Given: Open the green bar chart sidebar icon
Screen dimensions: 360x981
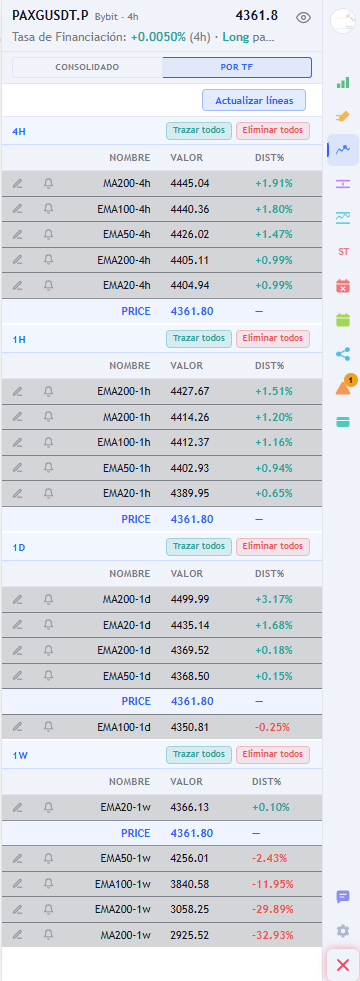Looking at the screenshot, I should click(343, 83).
